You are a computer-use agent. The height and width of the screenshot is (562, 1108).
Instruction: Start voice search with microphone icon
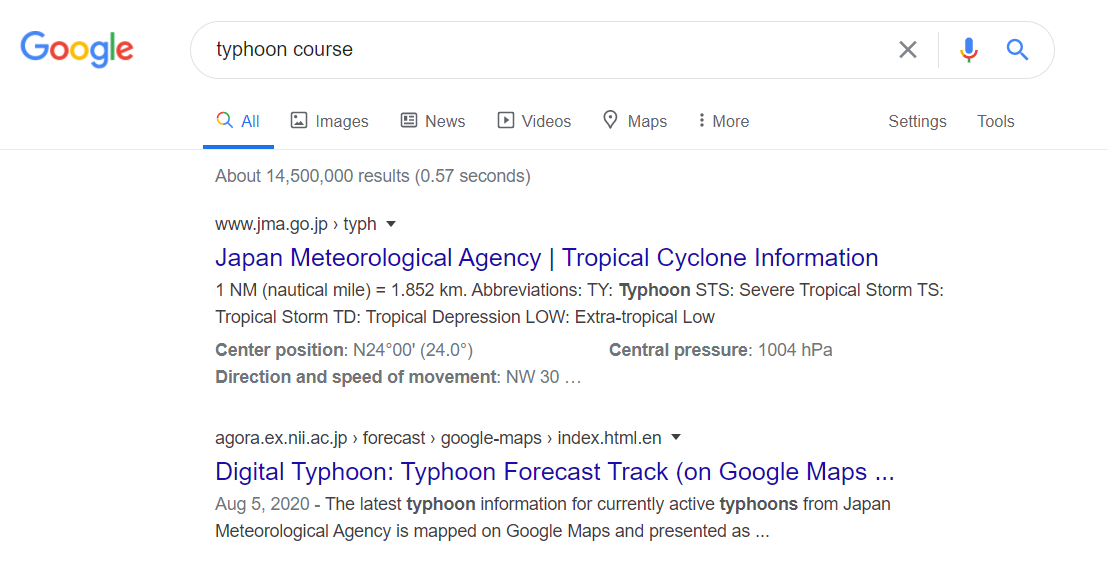(968, 50)
